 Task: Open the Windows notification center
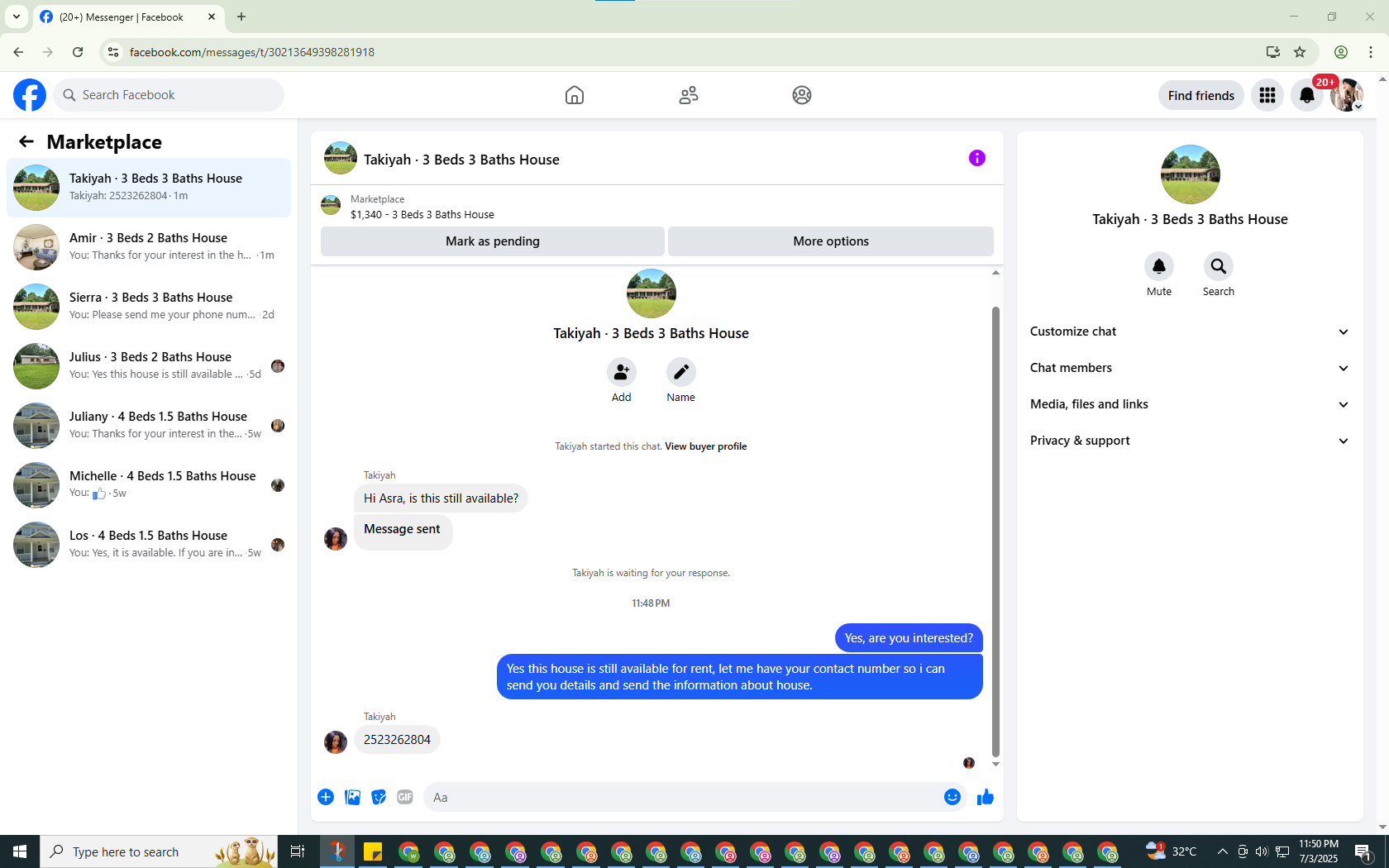1364,851
